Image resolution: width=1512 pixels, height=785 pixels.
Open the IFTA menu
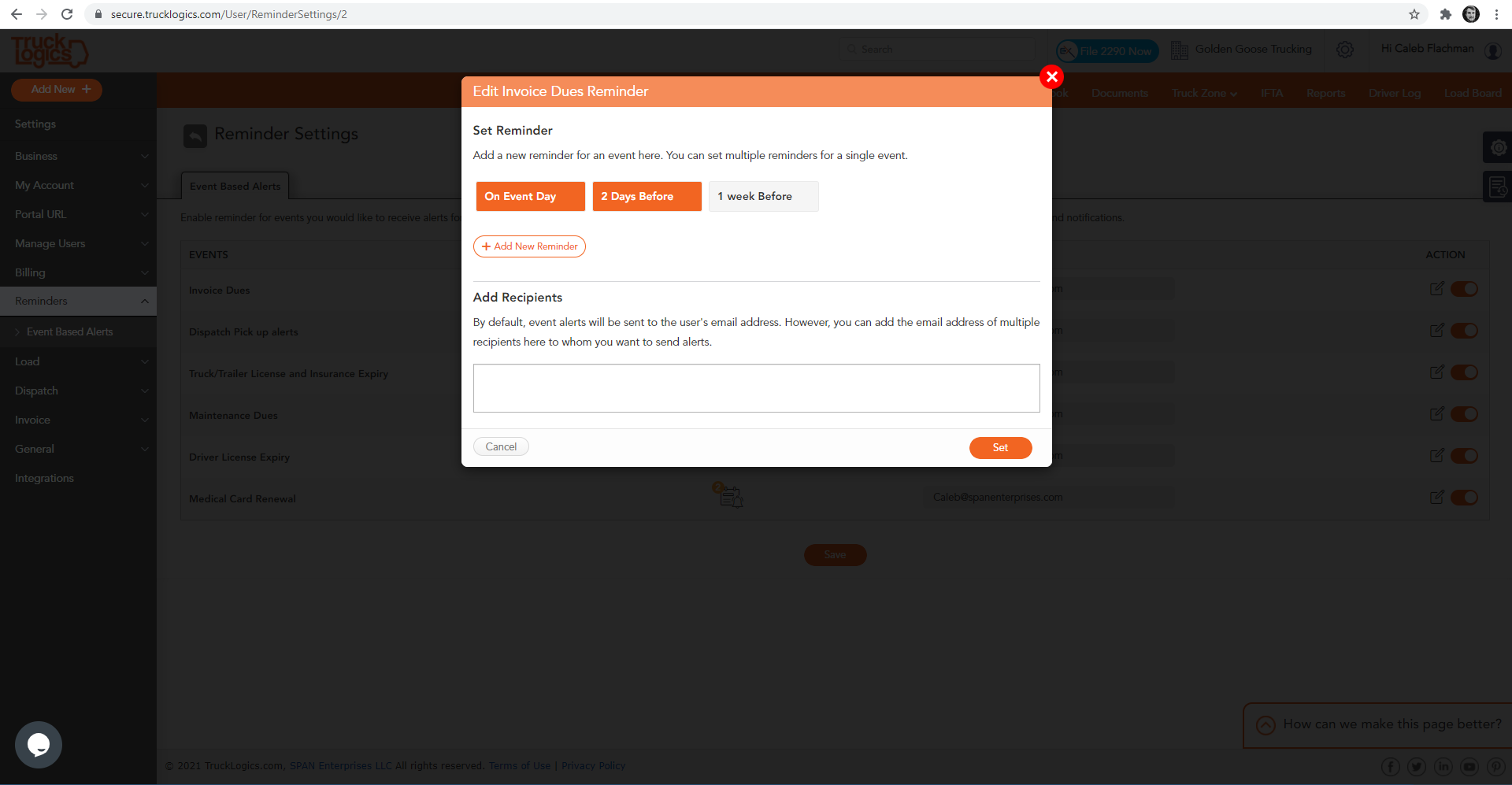coord(1271,93)
